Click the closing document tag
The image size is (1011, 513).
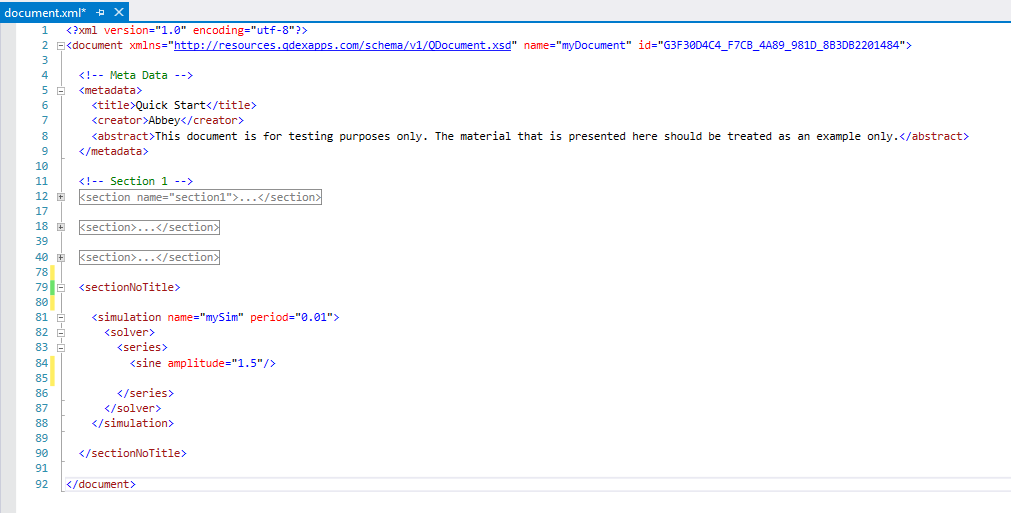point(101,484)
